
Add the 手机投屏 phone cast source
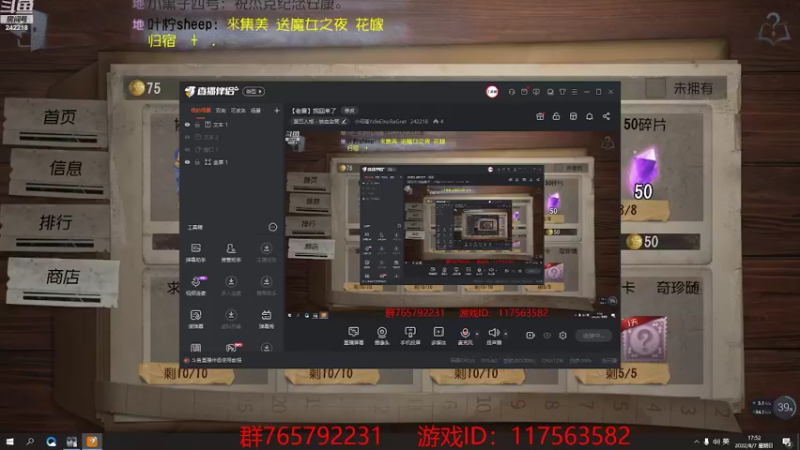pyautogui.click(x=410, y=336)
